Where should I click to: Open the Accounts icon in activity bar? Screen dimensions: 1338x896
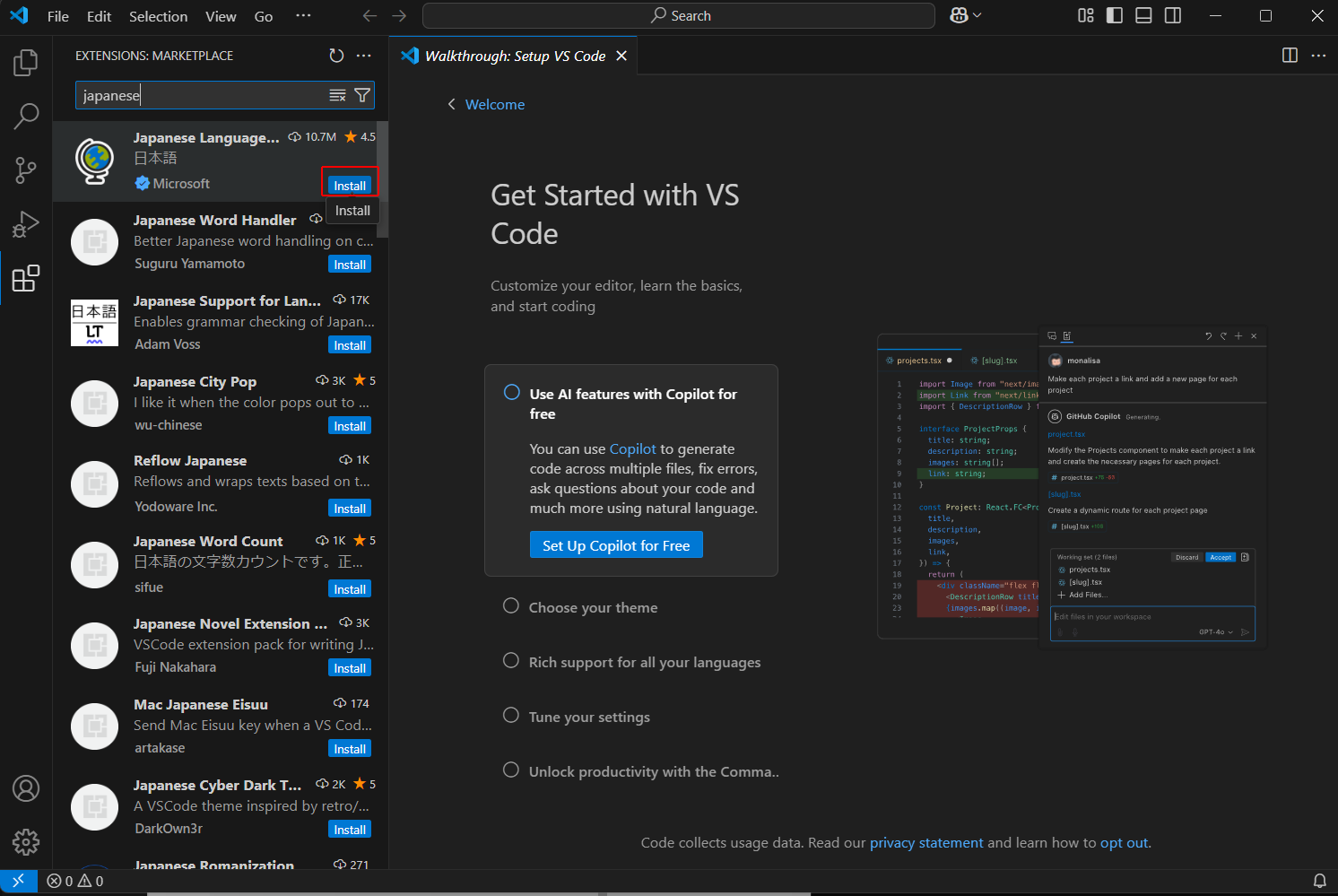[x=26, y=788]
